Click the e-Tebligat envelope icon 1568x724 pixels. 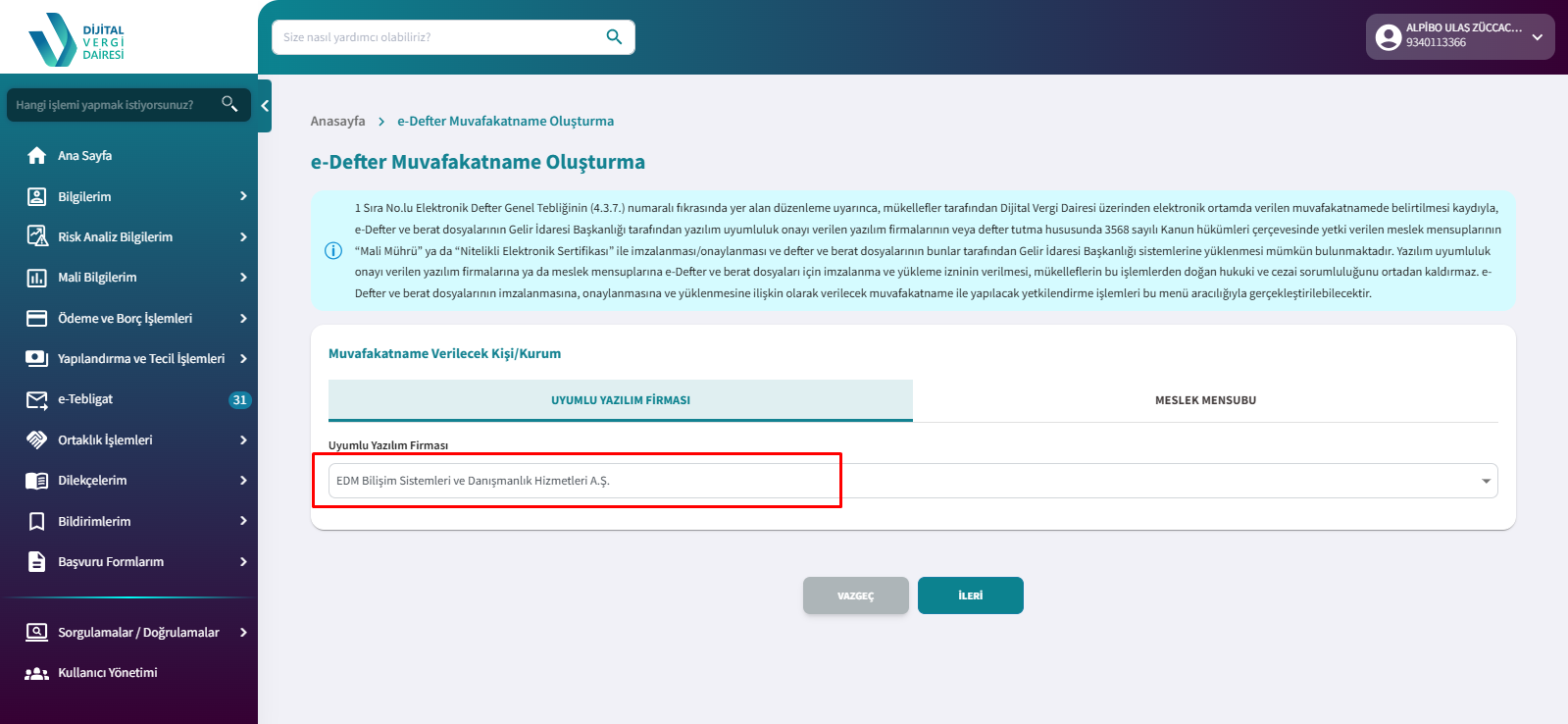click(37, 399)
